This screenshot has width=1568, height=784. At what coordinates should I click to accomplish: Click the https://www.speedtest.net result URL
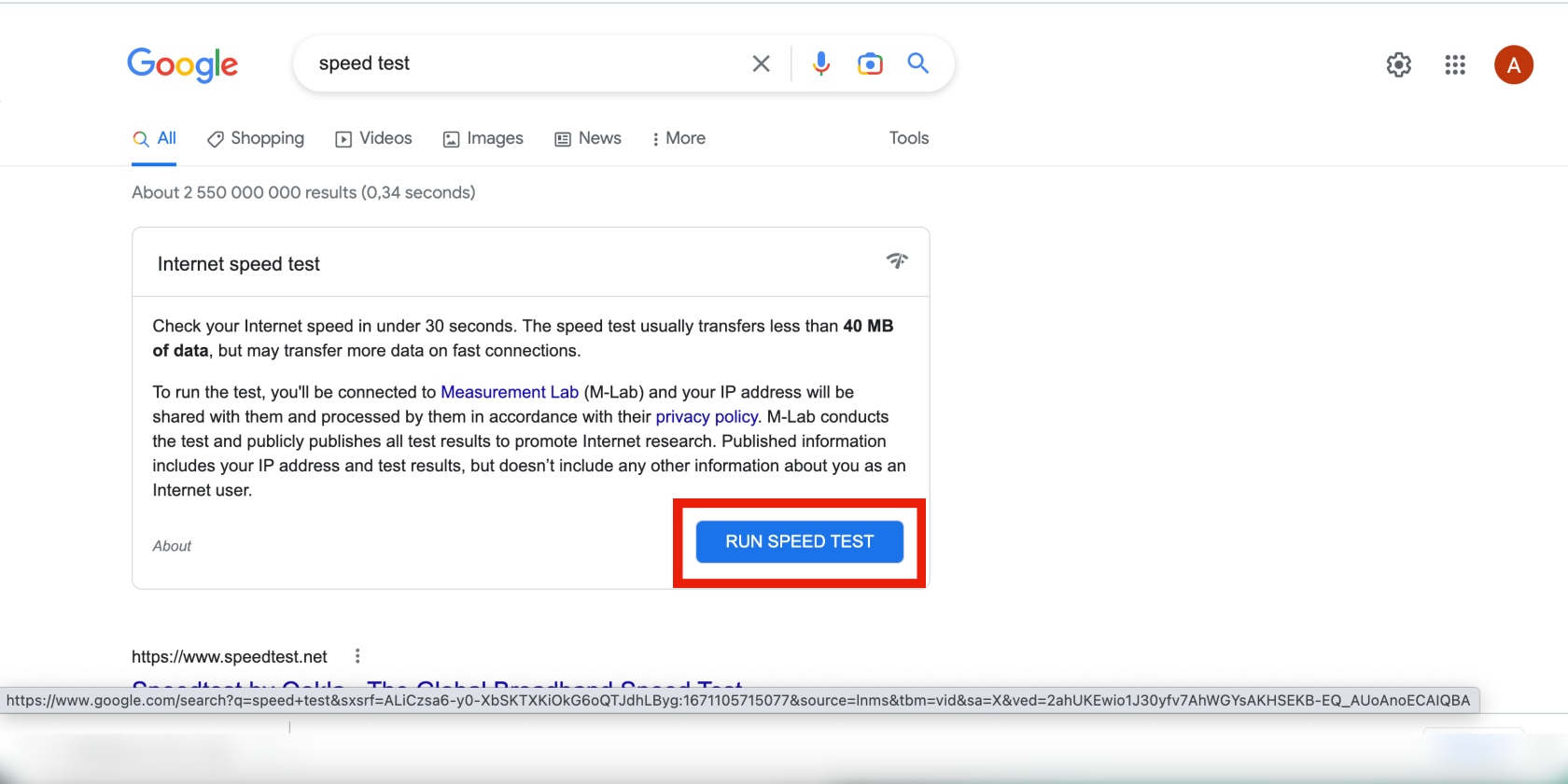pos(230,656)
